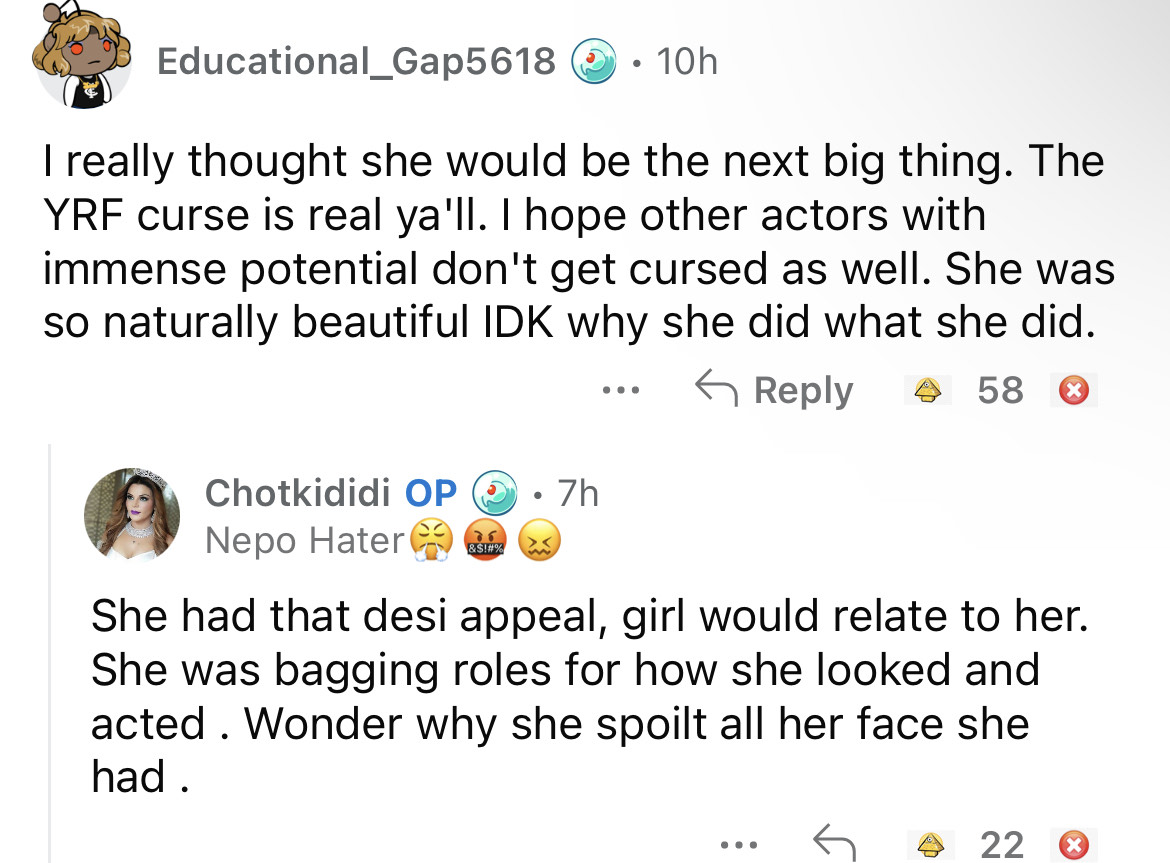Open Chotkididi's profile picture
The width and height of the screenshot is (1170, 863).
click(133, 514)
